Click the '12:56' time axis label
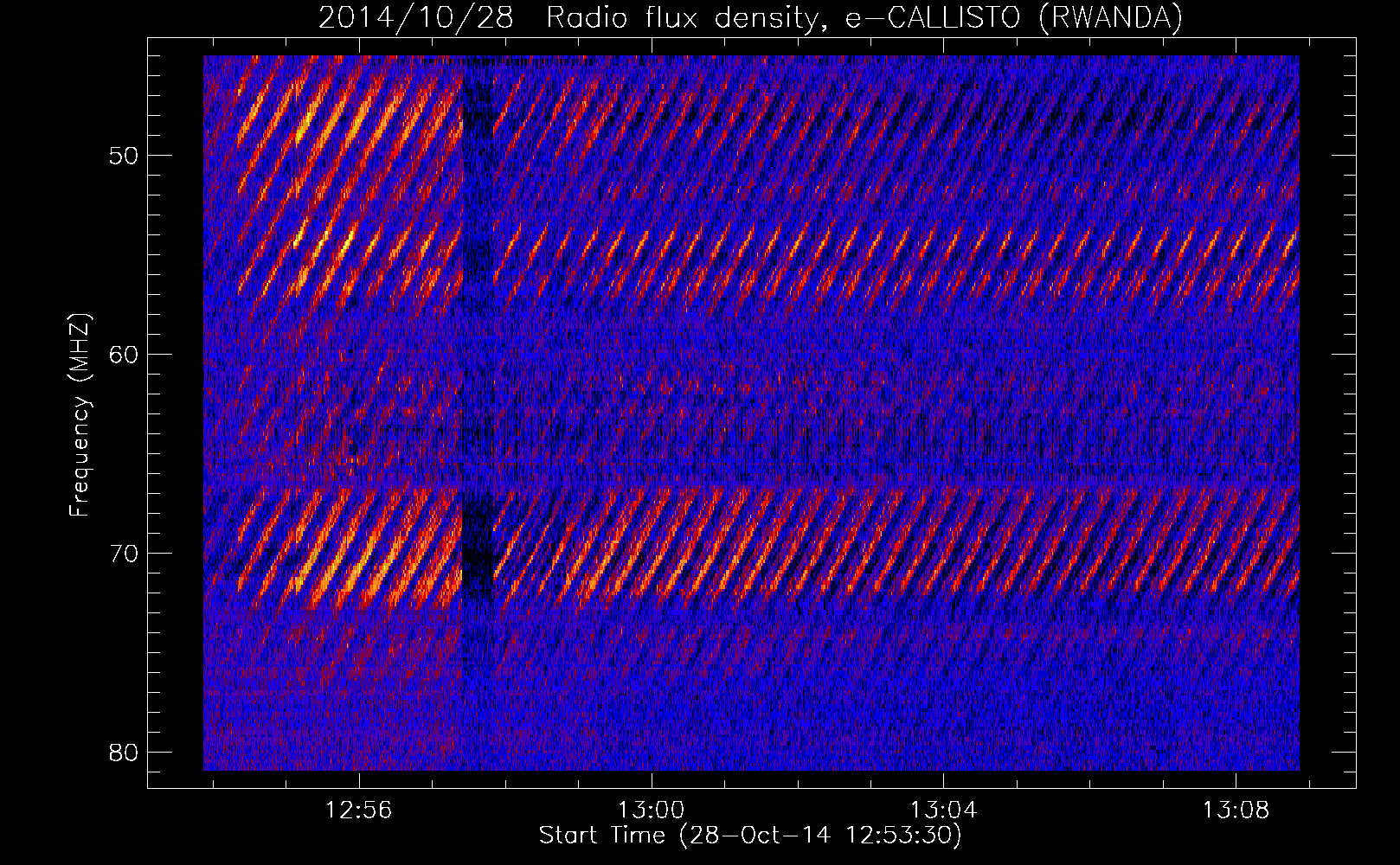The height and width of the screenshot is (865, 1400). click(x=358, y=811)
